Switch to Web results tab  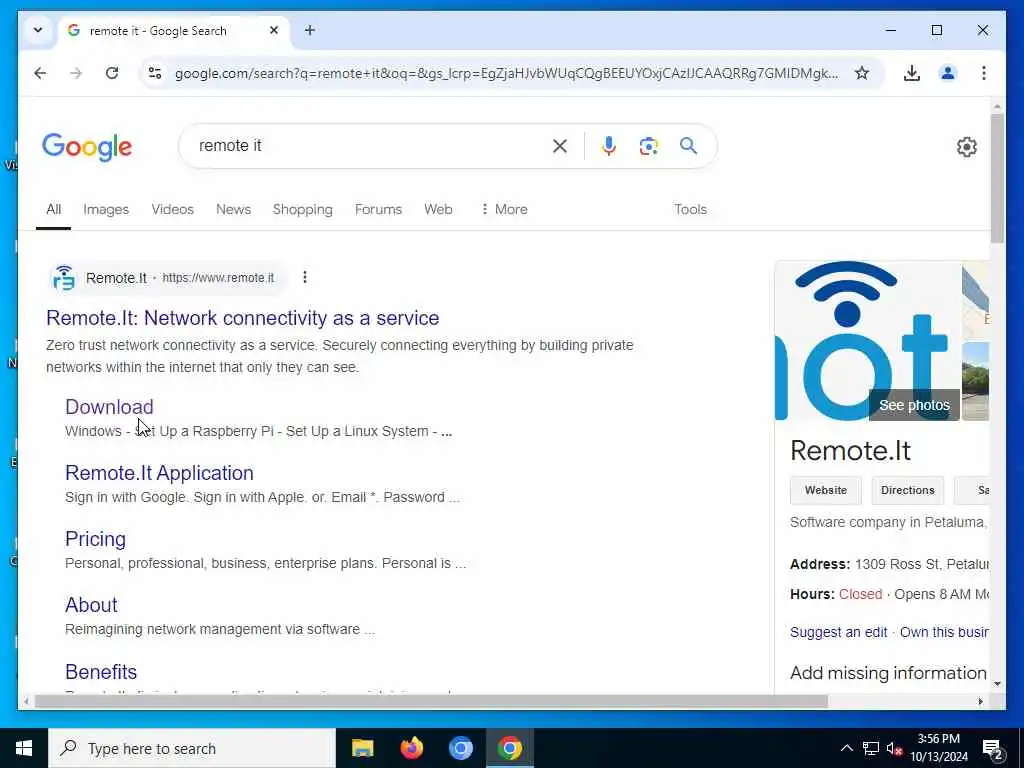[438, 210]
